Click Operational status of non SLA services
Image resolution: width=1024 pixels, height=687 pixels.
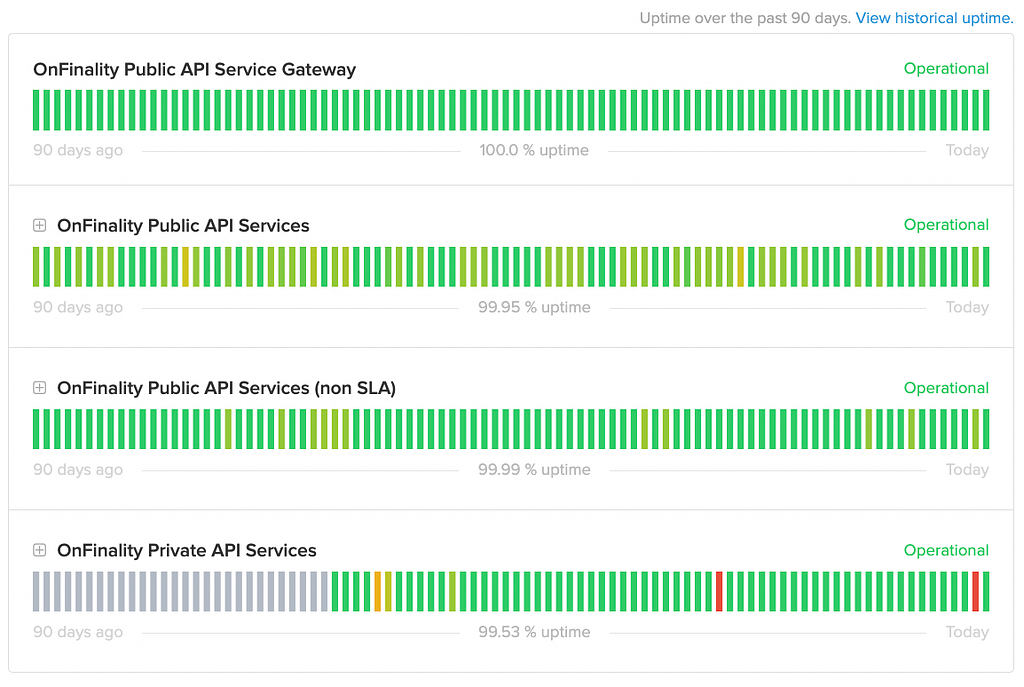pos(946,388)
